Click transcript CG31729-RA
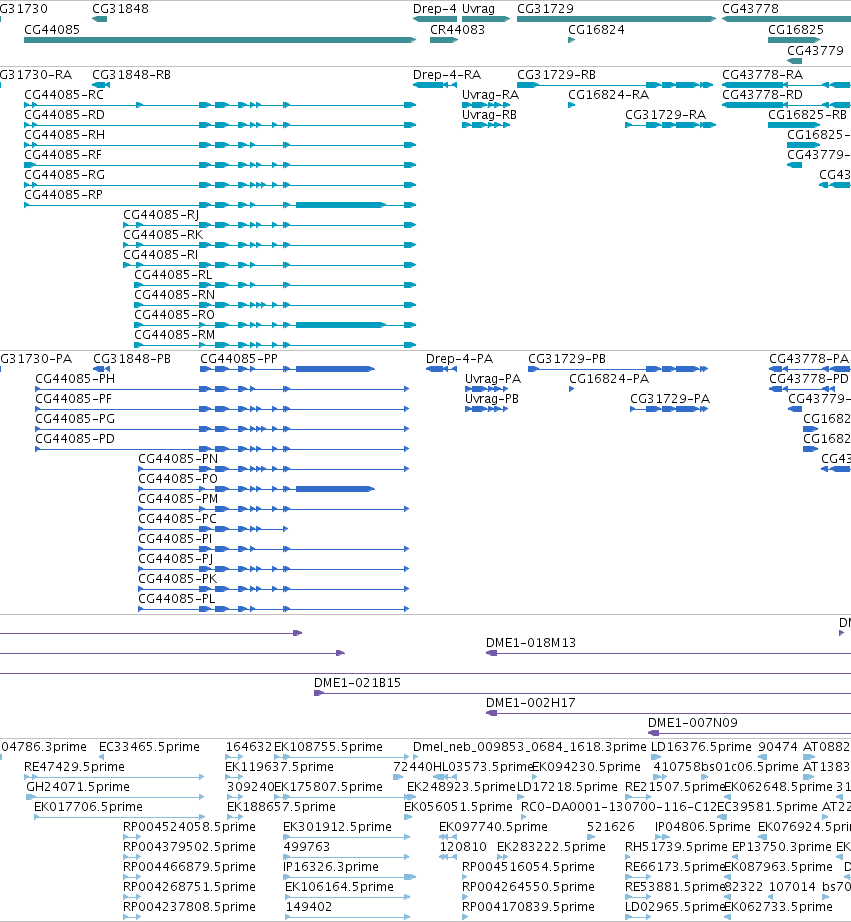Viewport: 851px width, 922px height. 666,115
